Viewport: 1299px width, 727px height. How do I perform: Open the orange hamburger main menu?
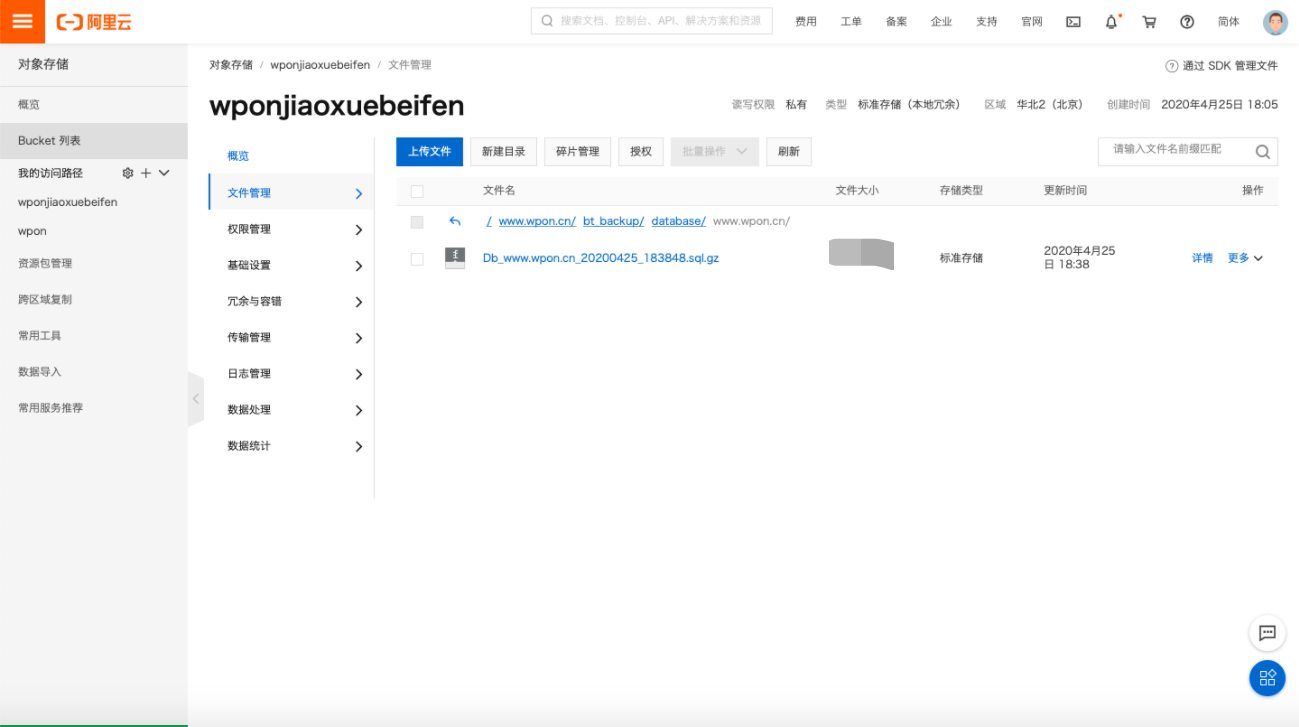(22, 21)
